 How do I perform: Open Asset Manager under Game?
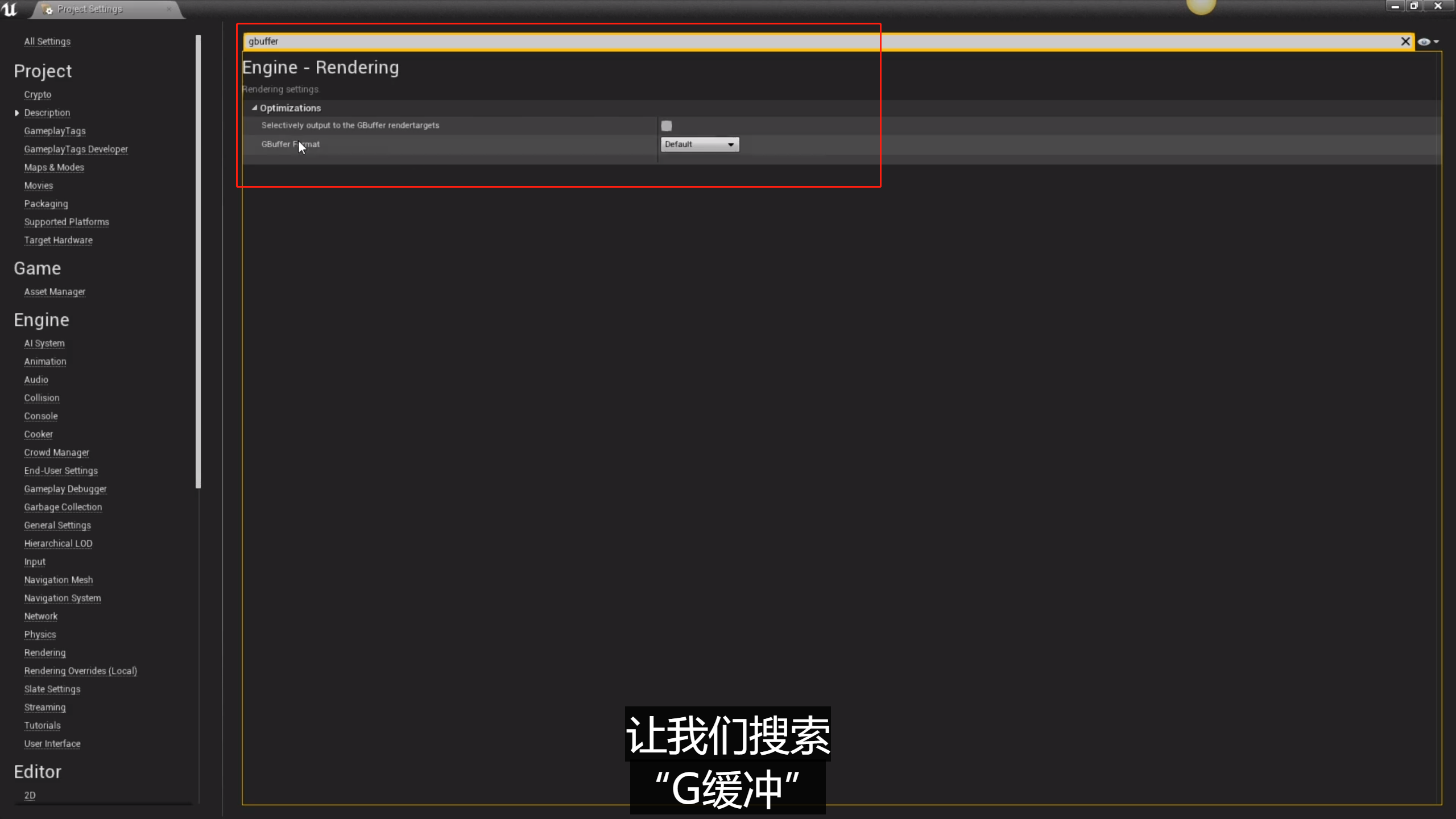[x=55, y=292]
